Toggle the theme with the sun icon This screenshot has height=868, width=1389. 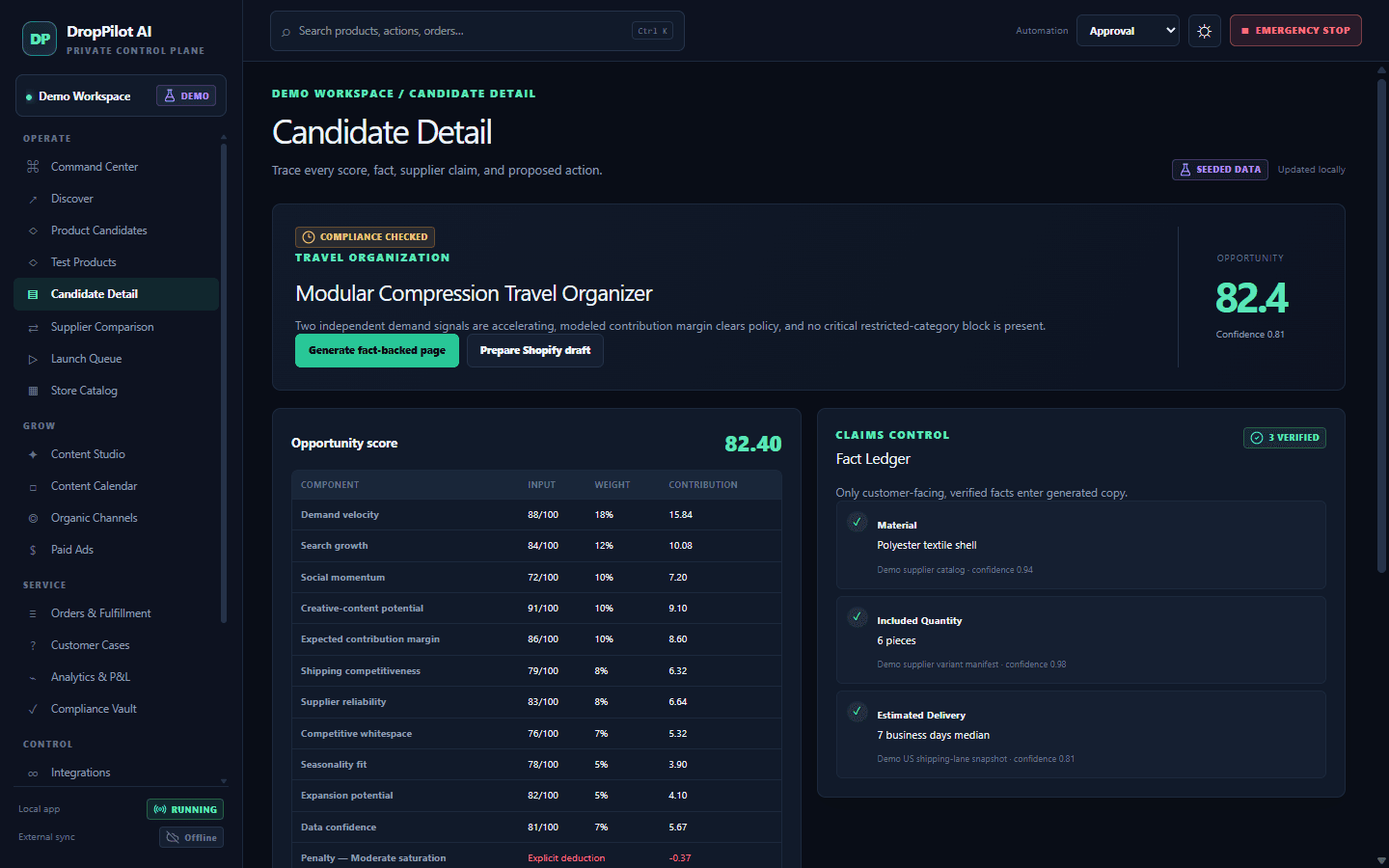1205,31
